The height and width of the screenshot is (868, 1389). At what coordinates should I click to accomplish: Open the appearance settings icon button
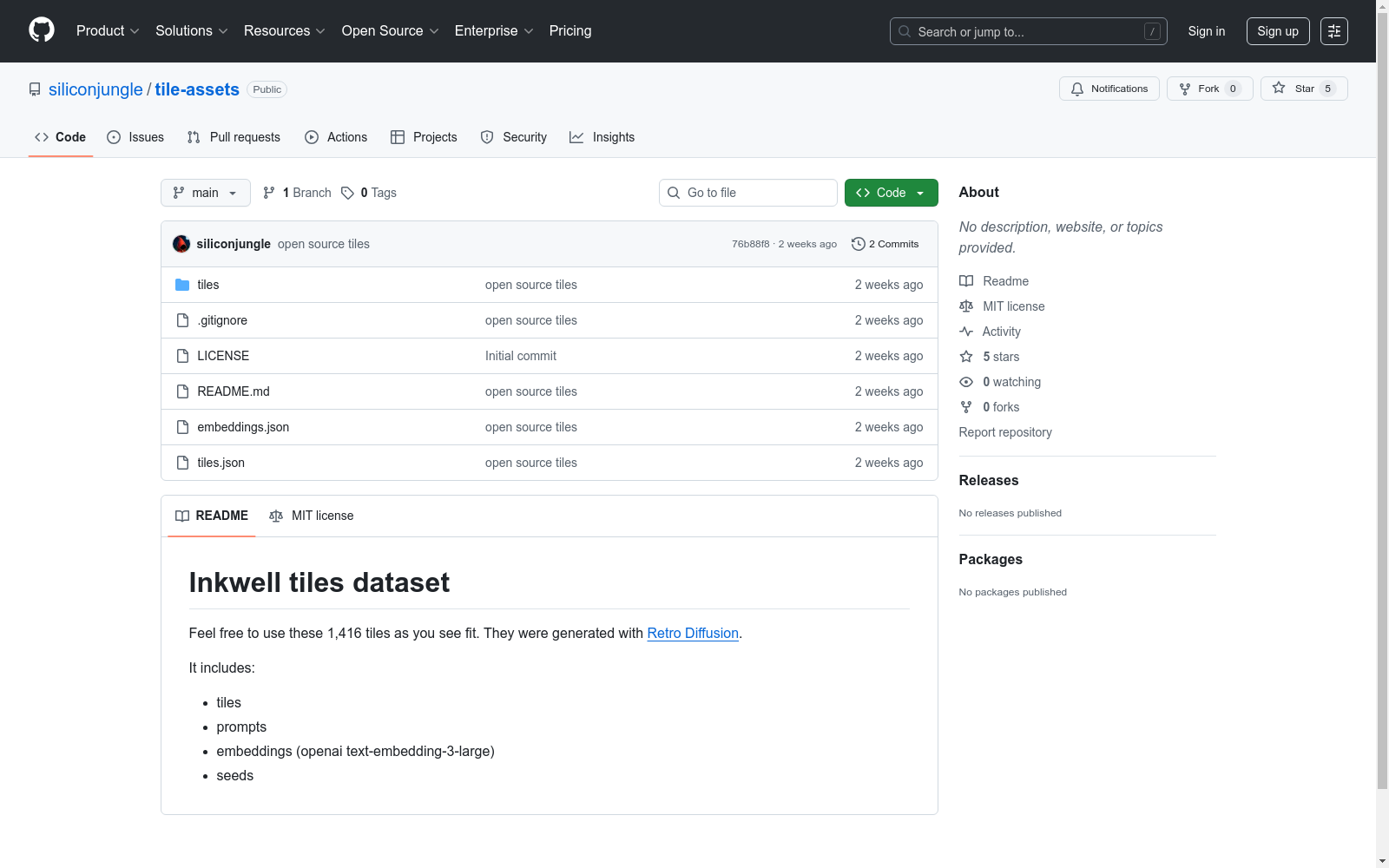[x=1334, y=31]
